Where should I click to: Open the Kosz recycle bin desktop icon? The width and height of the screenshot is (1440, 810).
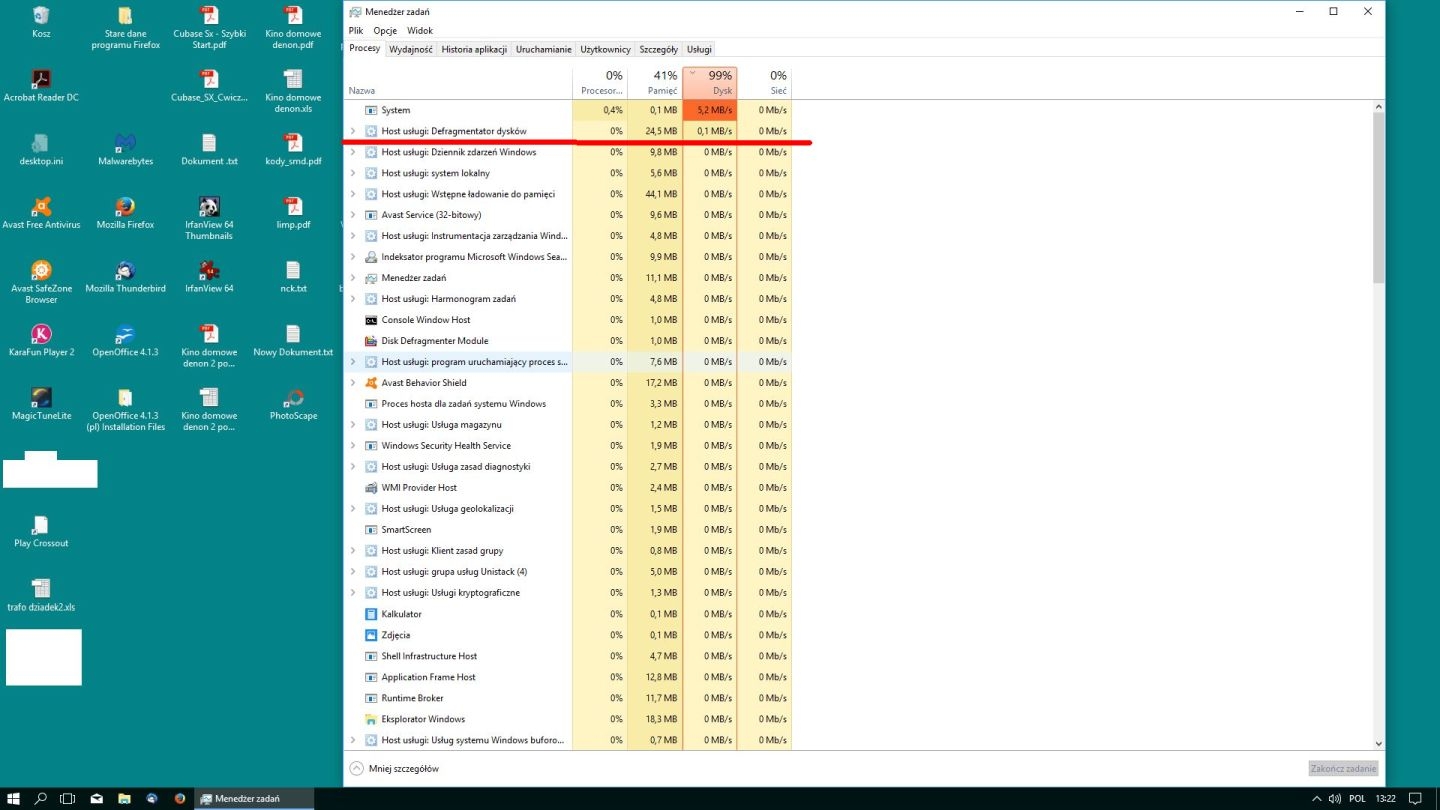(41, 22)
